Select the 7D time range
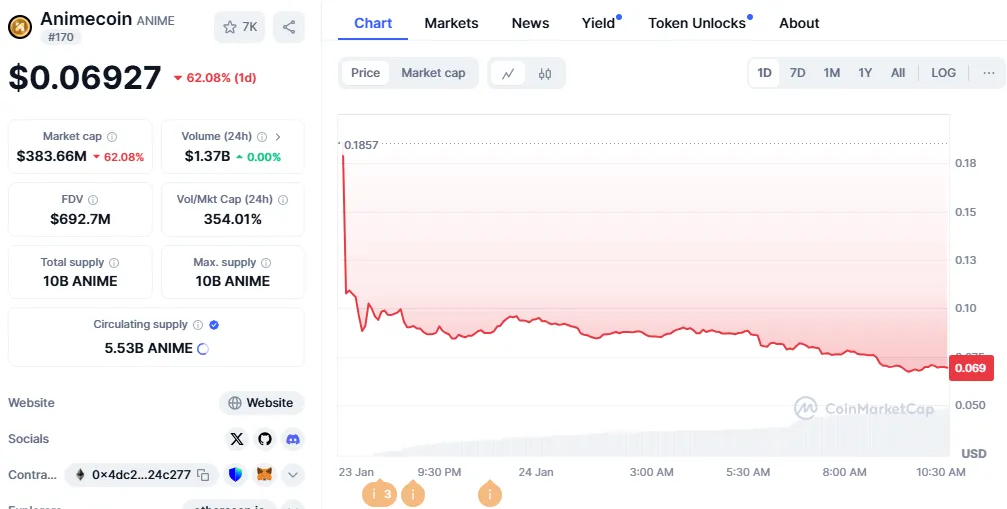Image resolution: width=1007 pixels, height=509 pixels. (797, 73)
